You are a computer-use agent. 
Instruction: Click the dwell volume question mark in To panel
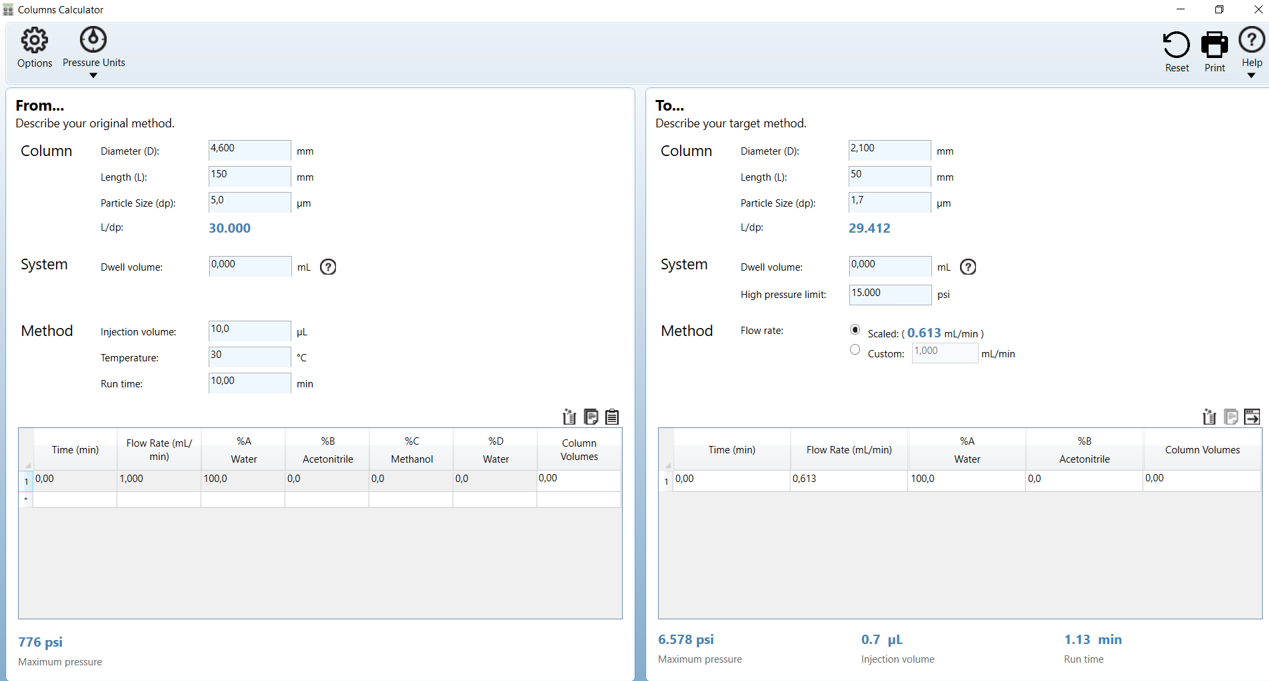pyautogui.click(x=967, y=266)
